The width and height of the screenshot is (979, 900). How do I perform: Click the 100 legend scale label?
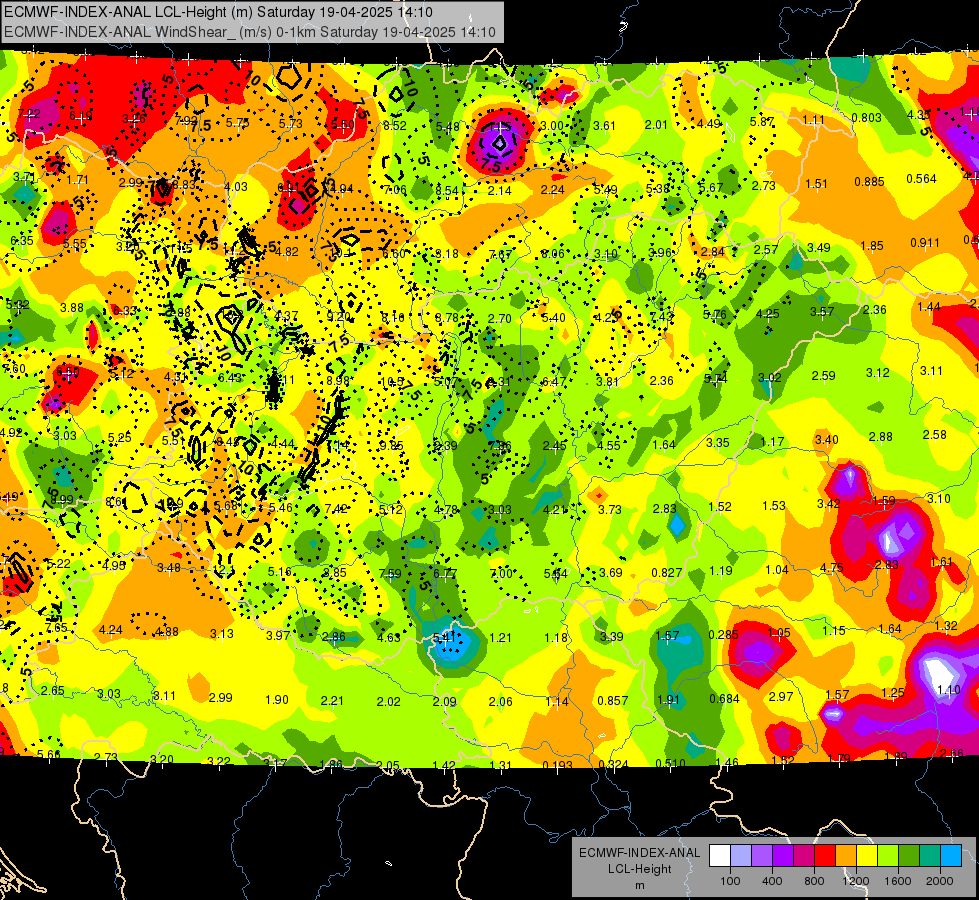click(730, 881)
